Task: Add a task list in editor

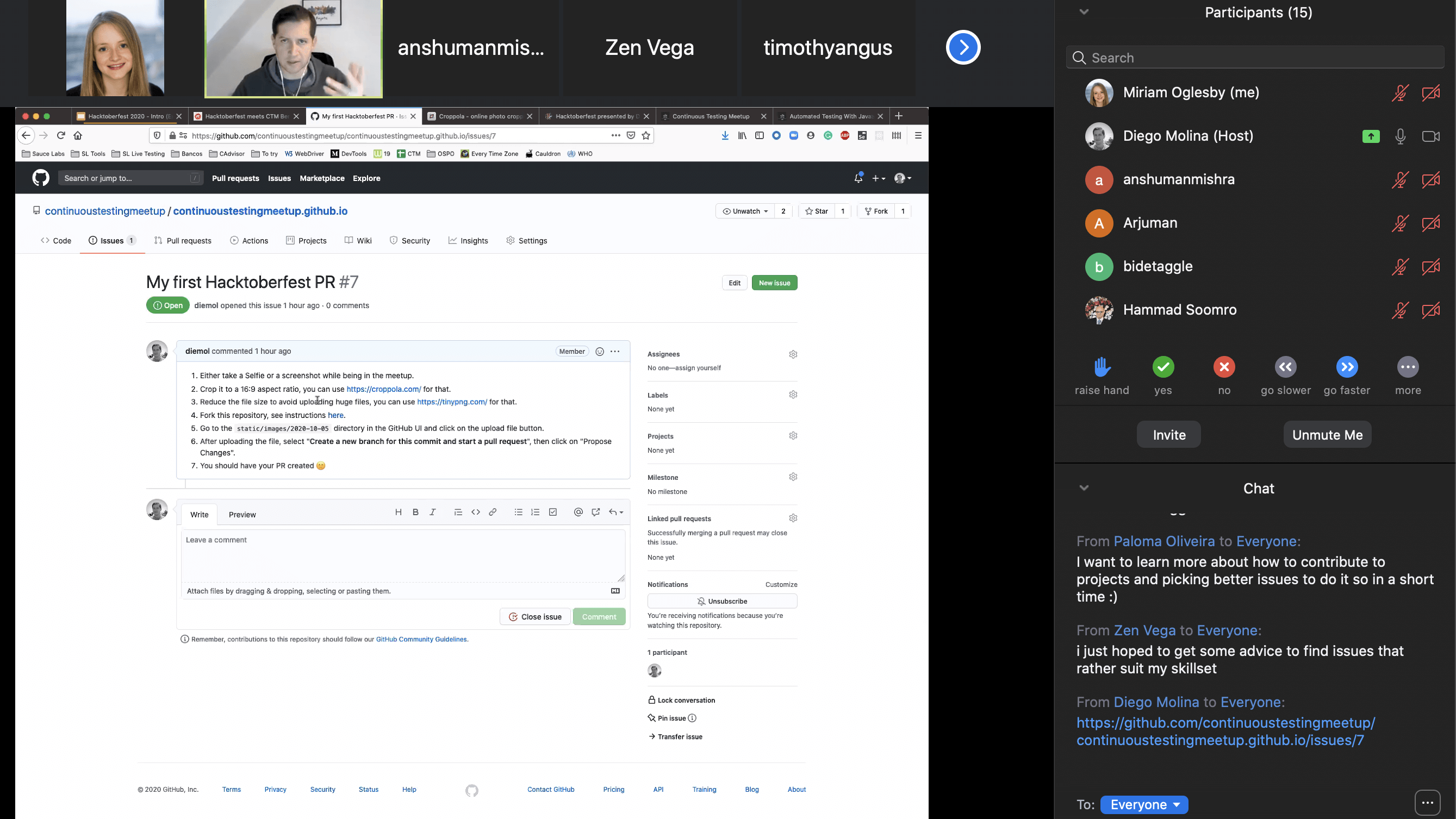Action: 553,512
